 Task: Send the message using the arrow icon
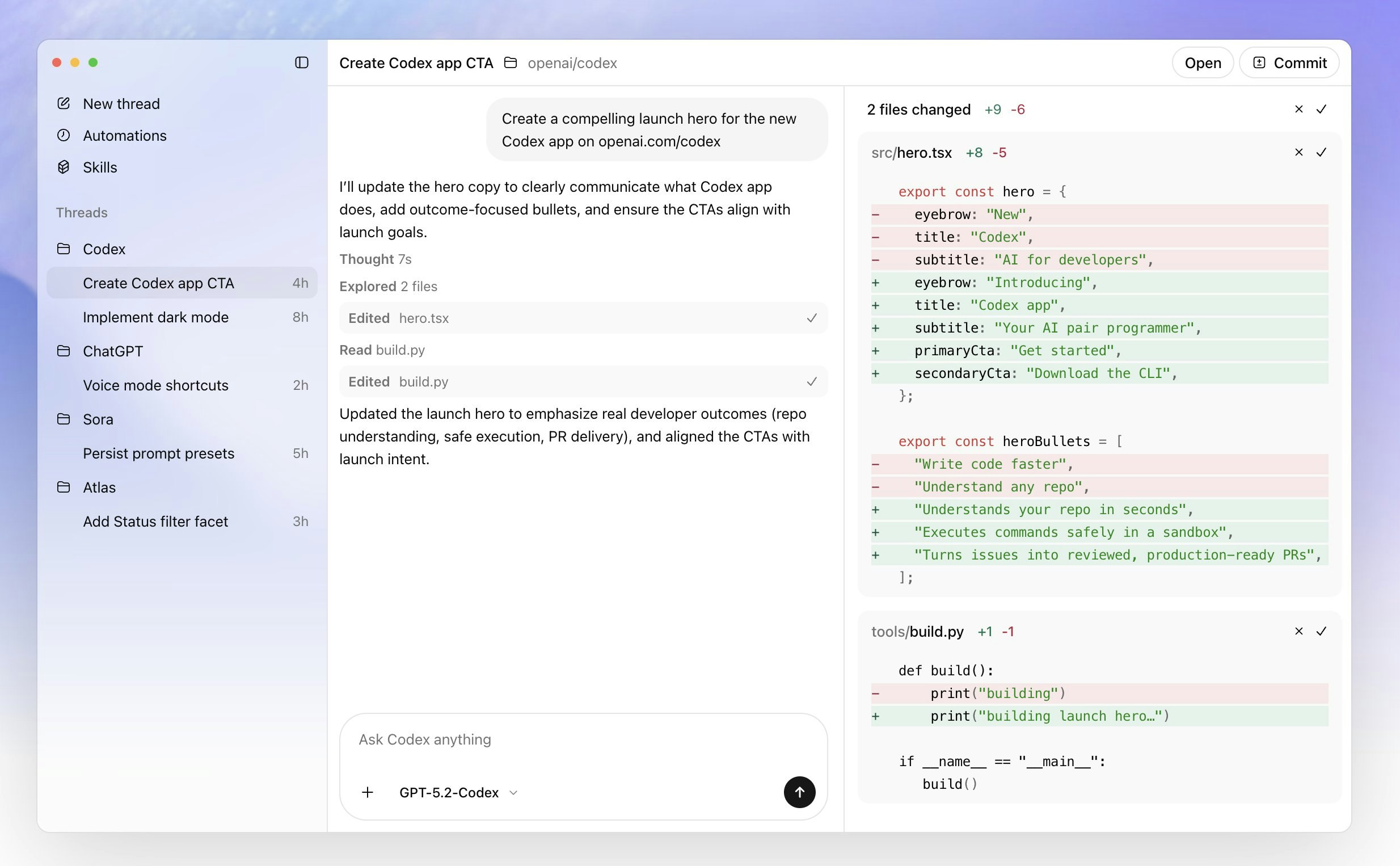[x=799, y=792]
